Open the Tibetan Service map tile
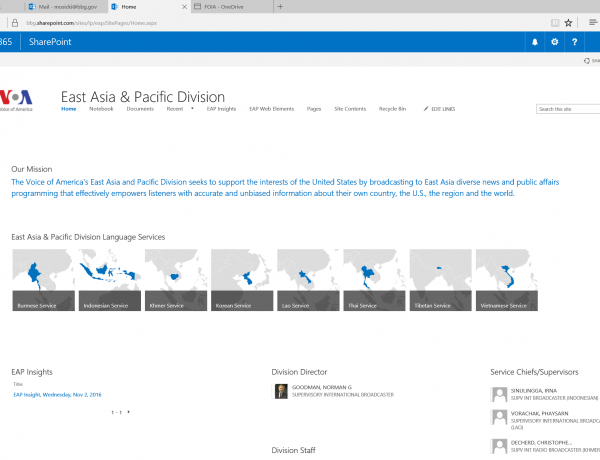The image size is (600, 460). point(440,280)
